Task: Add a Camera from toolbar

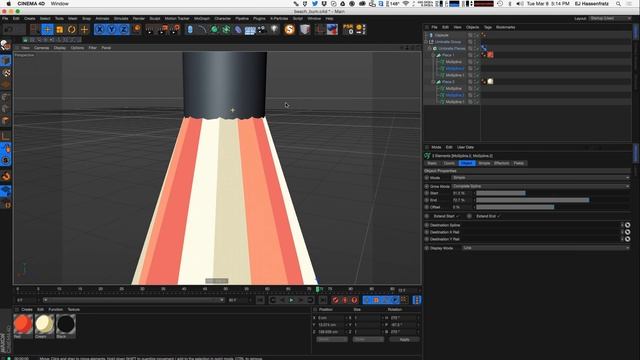Action: click(262, 29)
